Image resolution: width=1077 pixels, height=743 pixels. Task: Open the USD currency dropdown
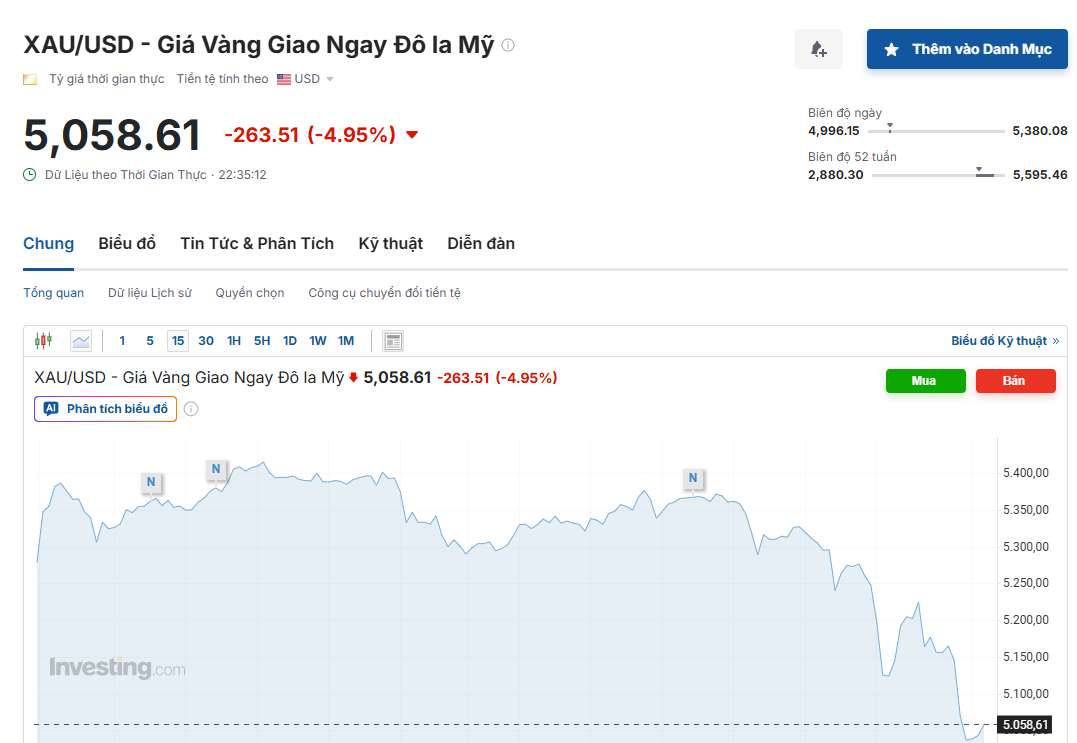(305, 79)
